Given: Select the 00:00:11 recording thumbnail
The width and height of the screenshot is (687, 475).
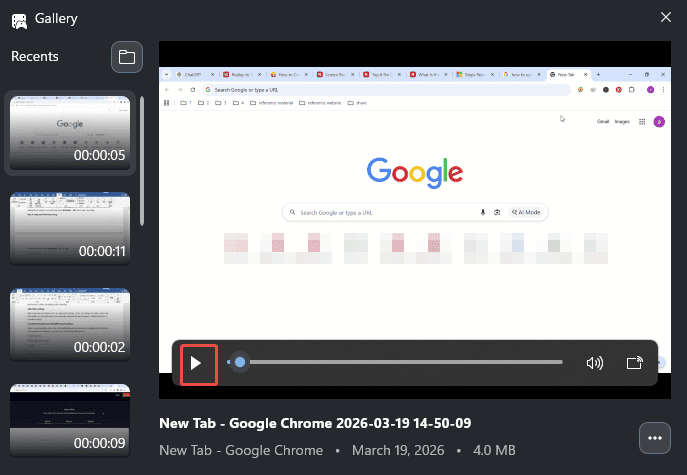Looking at the screenshot, I should (70, 229).
